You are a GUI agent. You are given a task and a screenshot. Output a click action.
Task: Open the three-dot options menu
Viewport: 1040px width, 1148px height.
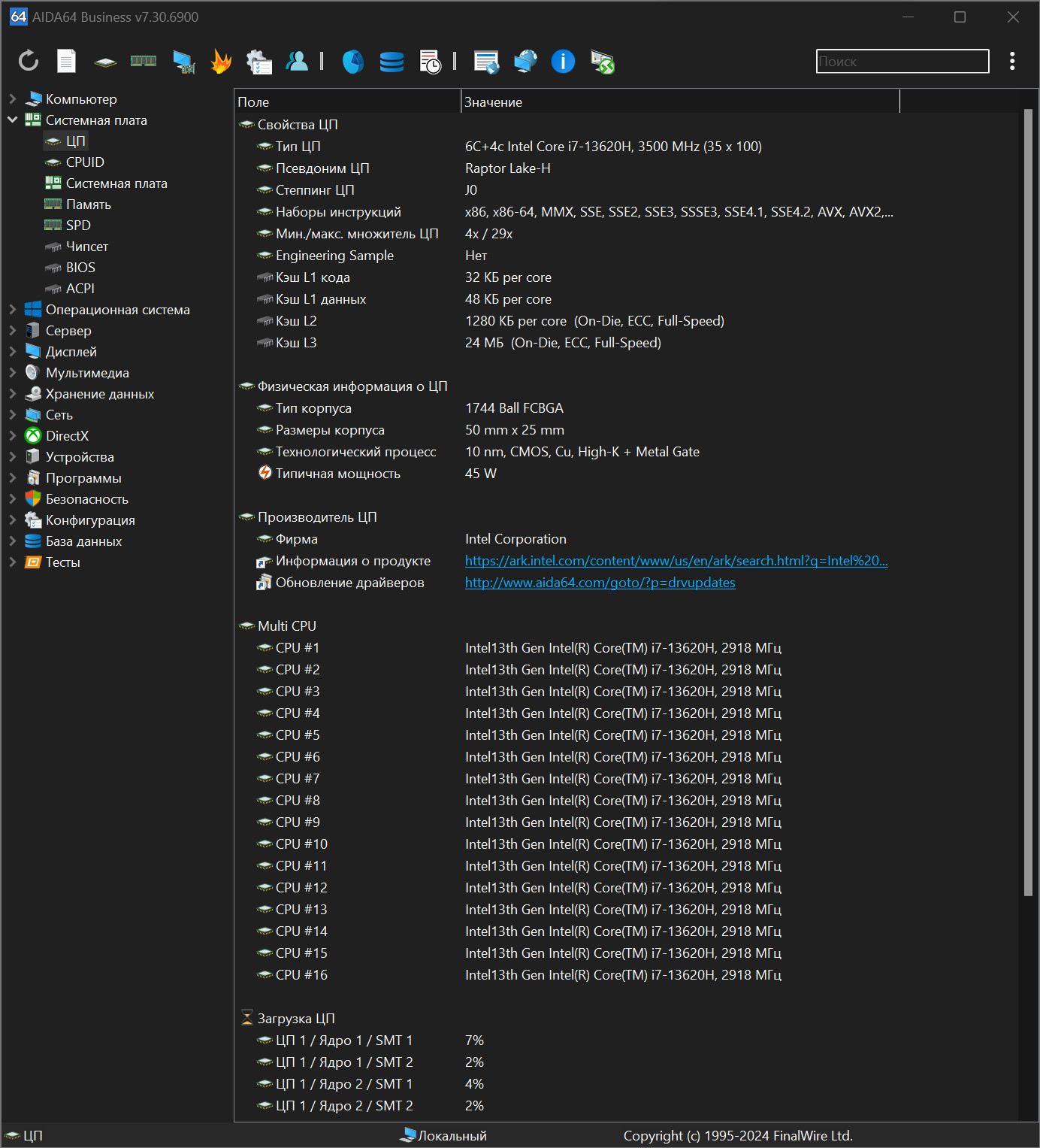point(1012,61)
